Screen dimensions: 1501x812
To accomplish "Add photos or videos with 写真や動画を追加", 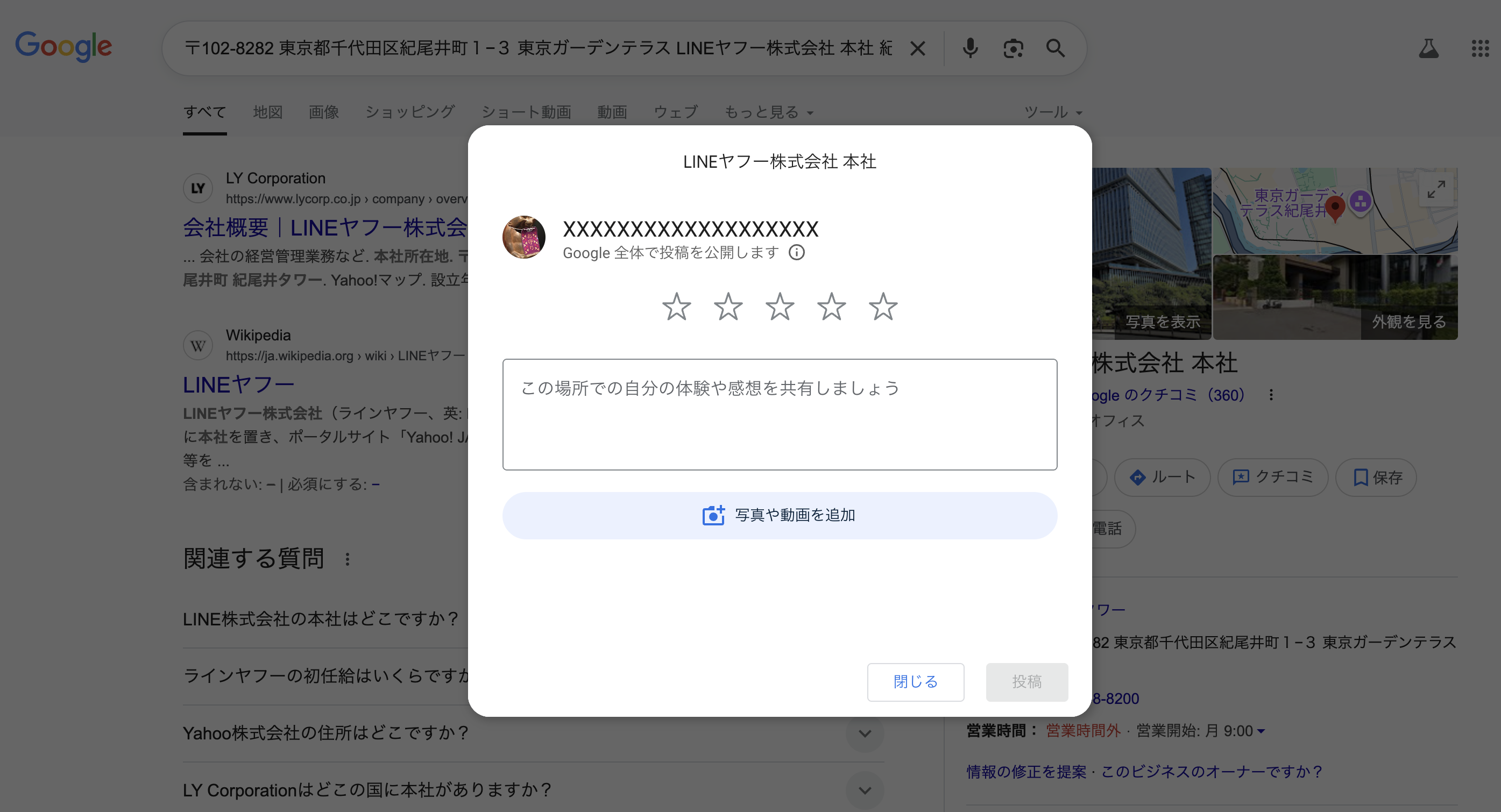I will point(780,516).
